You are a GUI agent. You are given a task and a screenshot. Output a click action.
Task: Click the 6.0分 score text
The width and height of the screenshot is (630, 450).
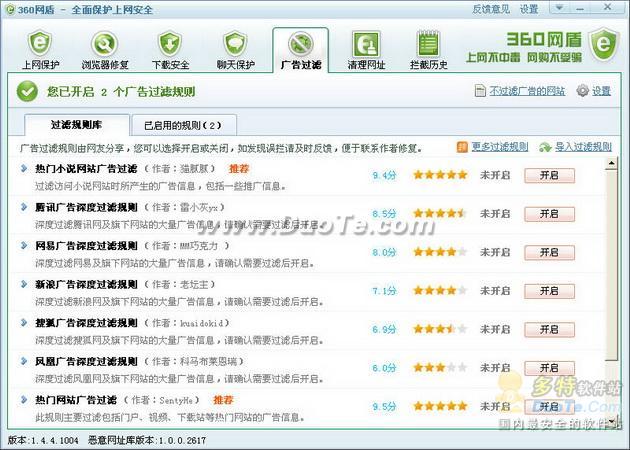tap(384, 368)
